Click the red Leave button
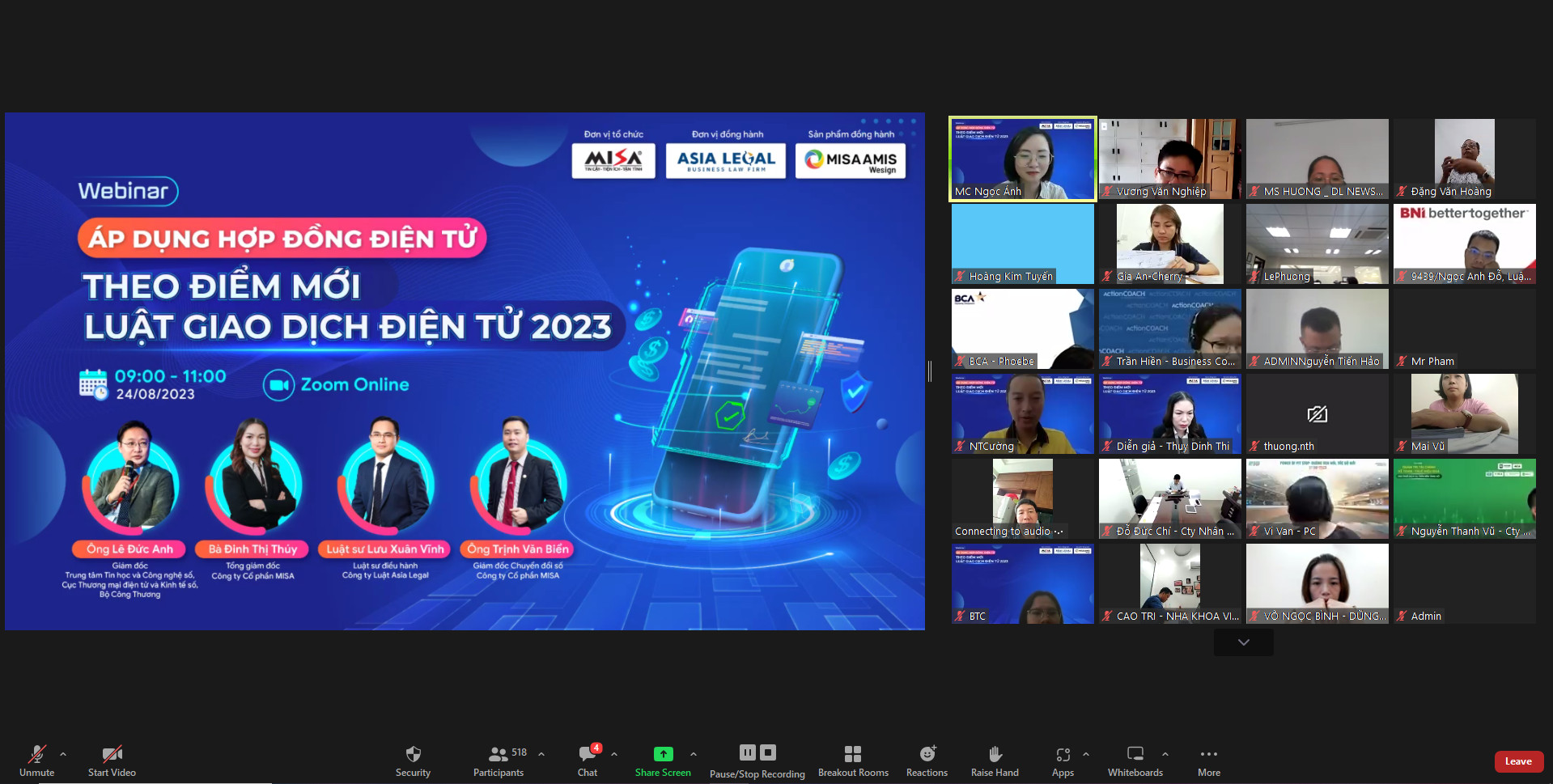 click(x=1518, y=761)
